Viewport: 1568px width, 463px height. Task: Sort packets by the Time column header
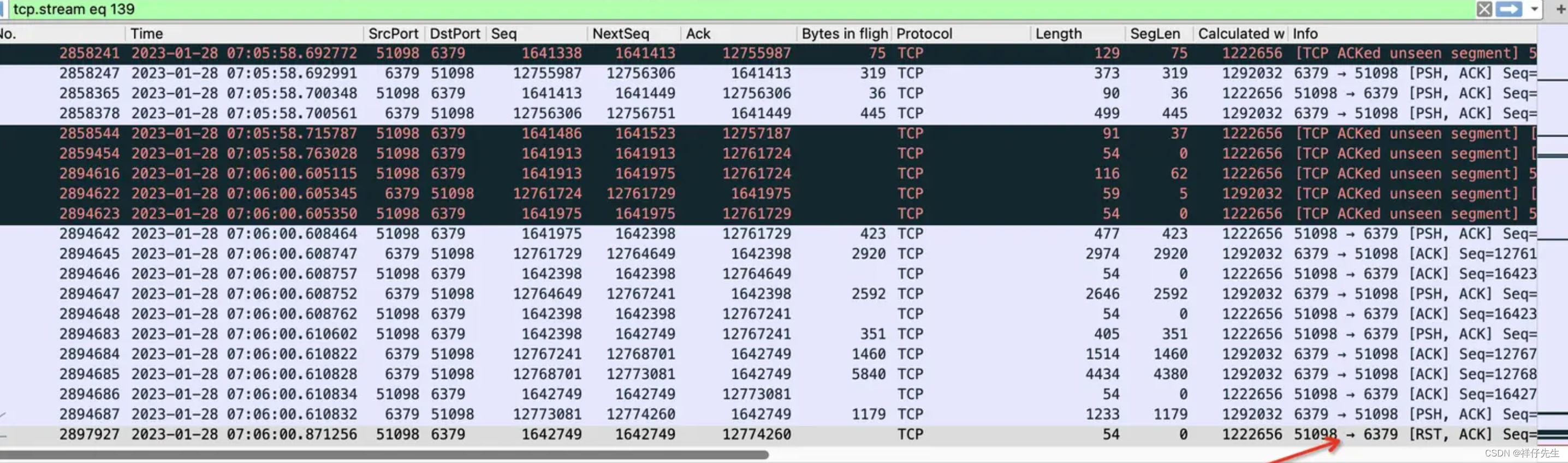[244, 33]
